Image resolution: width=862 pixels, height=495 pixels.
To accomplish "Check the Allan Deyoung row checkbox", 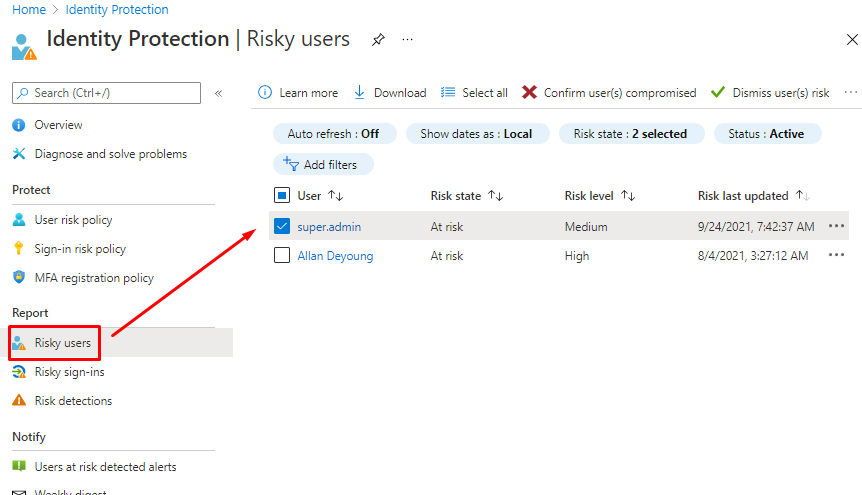I will pos(282,256).
